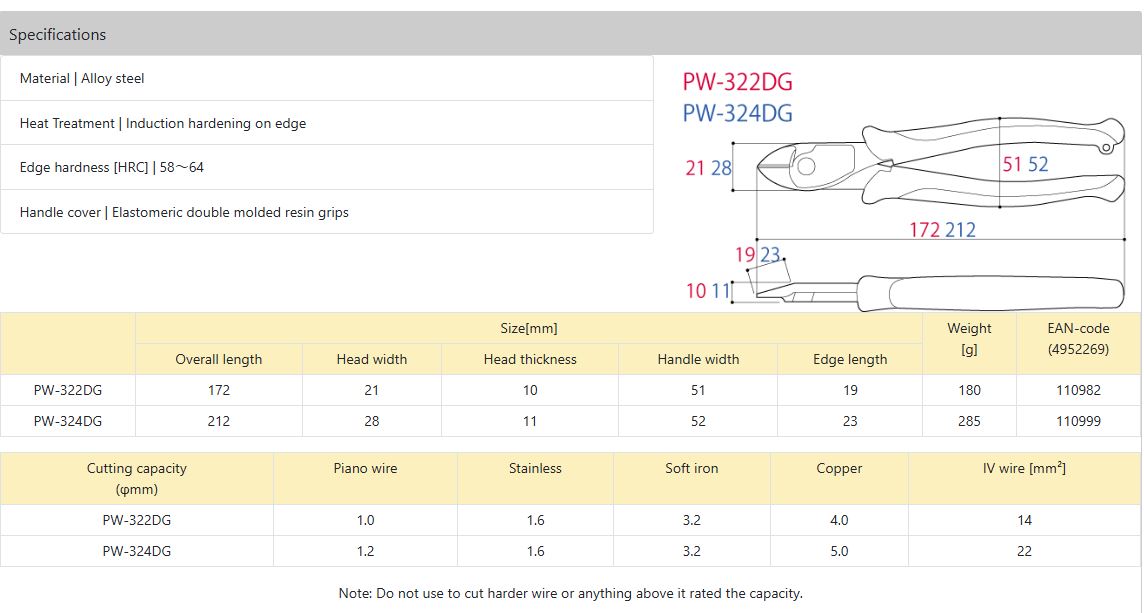Click the red PW-322DG diagram label
Viewport: 1144px width, 613px height.
tap(737, 82)
